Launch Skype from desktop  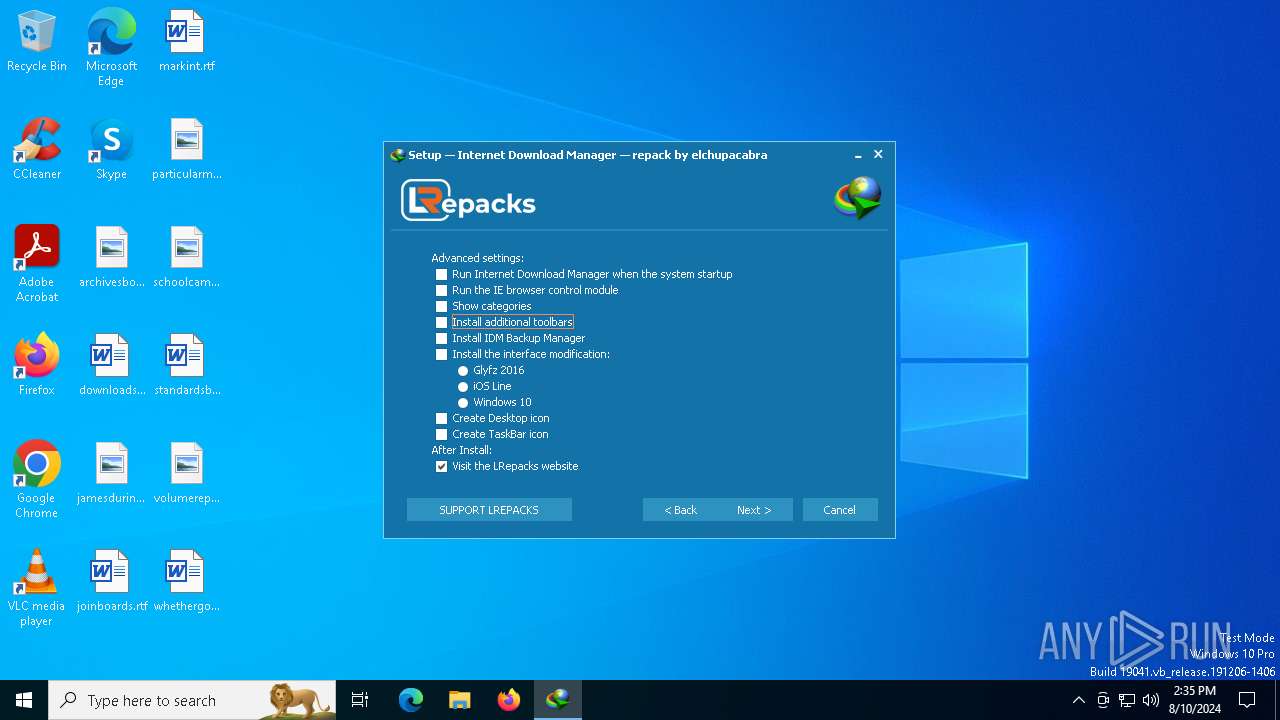[x=111, y=150]
